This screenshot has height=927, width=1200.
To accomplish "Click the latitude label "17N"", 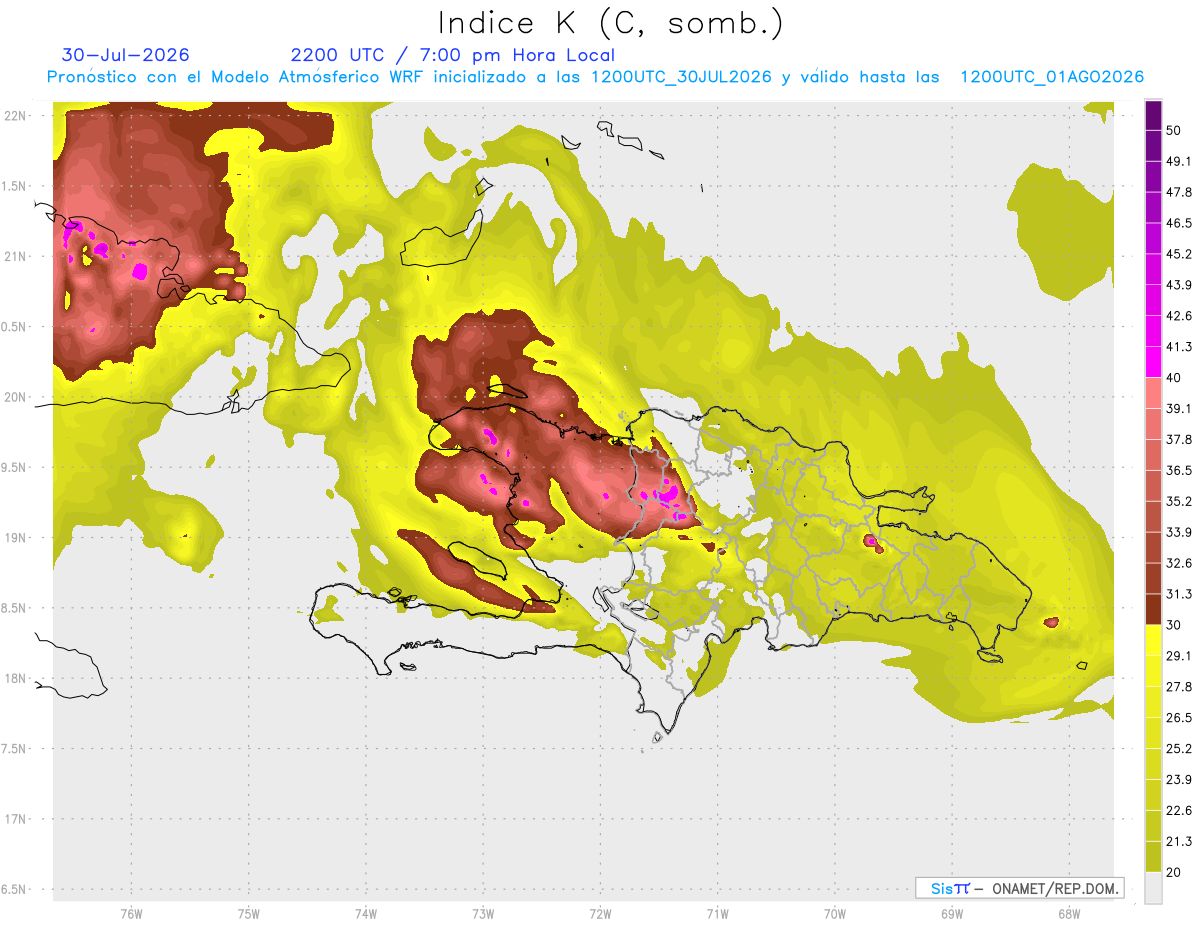I will pos(15,819).
